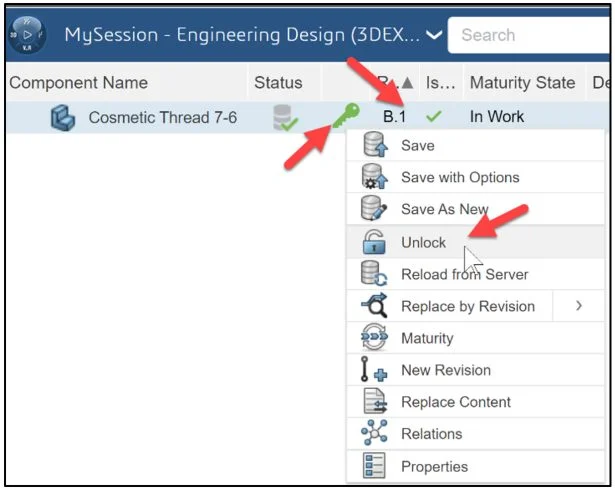
Task: Click the Replace by Revision magnifier icon
Action: pos(375,305)
